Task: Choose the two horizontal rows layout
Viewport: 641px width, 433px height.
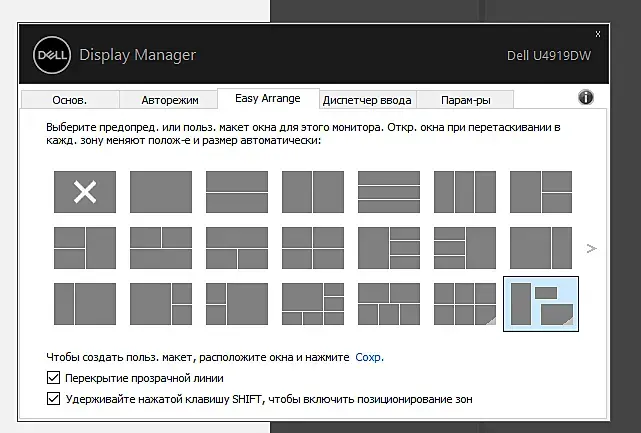Action: (x=237, y=192)
